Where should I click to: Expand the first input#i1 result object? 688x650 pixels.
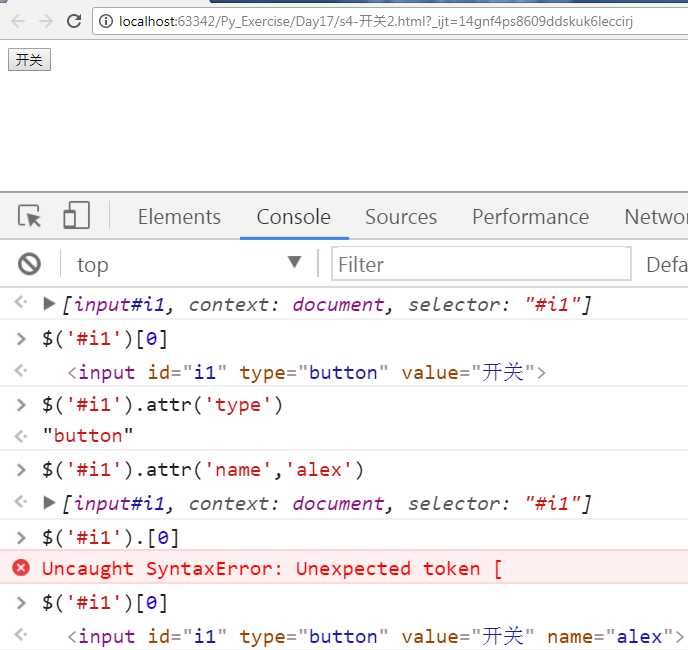click(49, 303)
